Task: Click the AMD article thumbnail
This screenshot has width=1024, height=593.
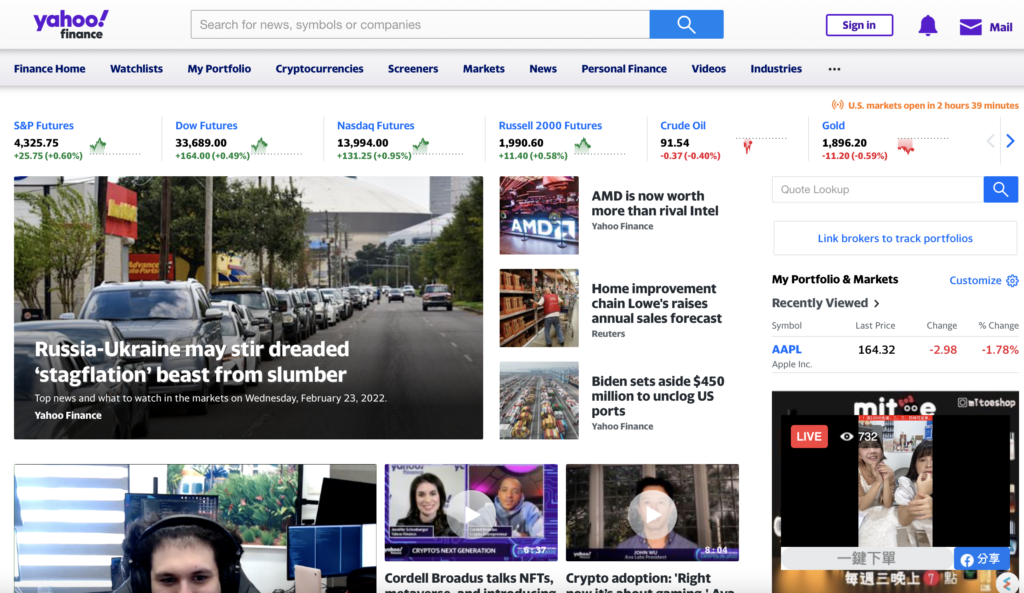Action: click(x=539, y=215)
